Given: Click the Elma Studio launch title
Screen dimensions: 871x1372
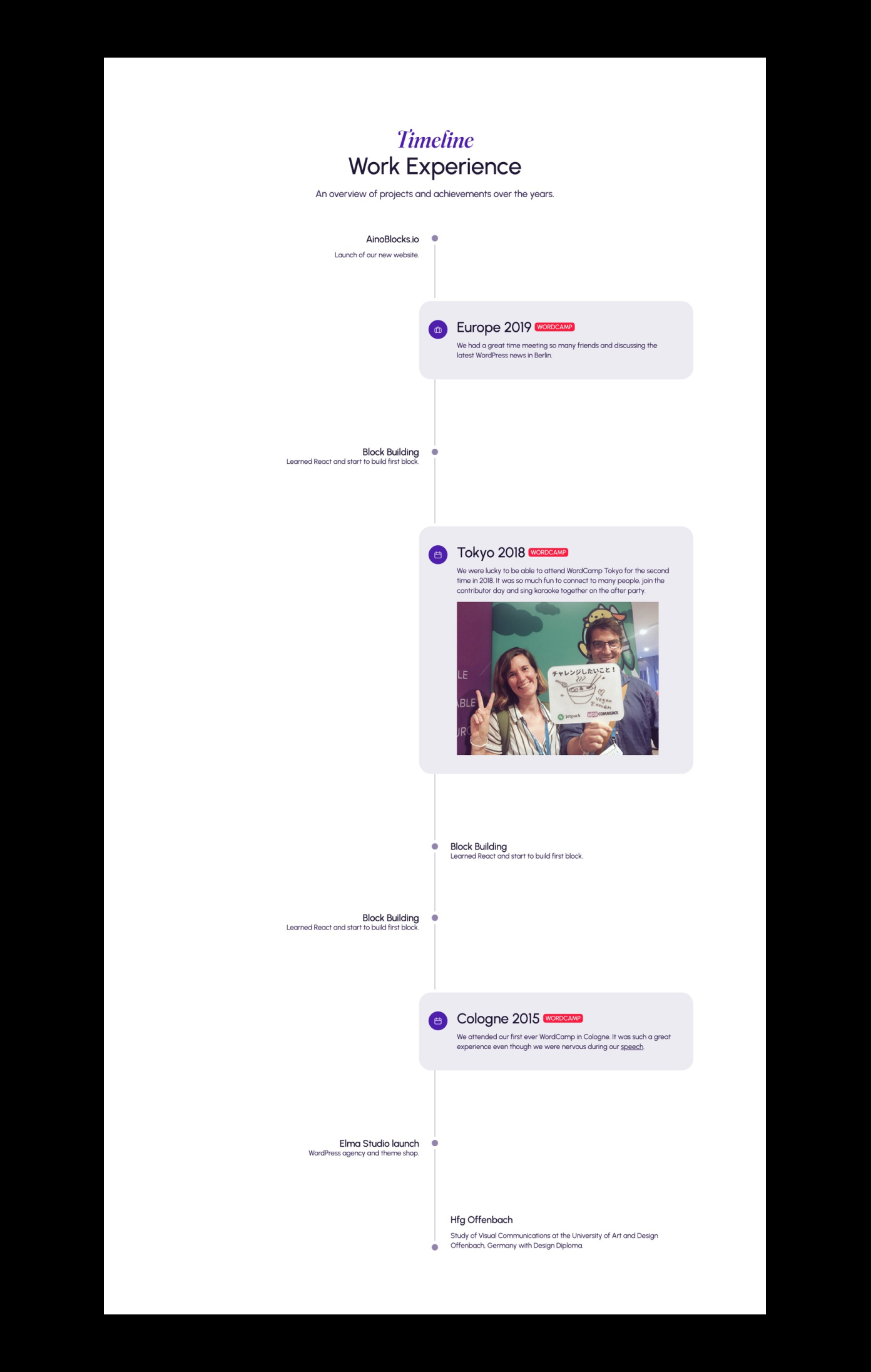Looking at the screenshot, I should [x=379, y=1143].
